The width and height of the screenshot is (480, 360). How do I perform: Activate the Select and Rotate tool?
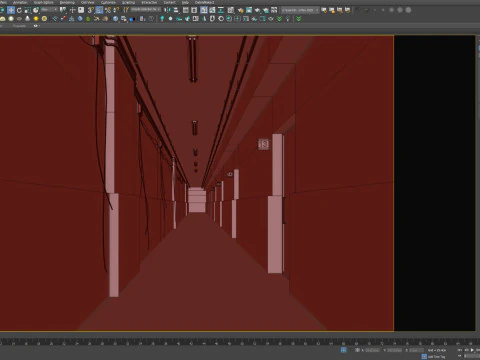19,10
